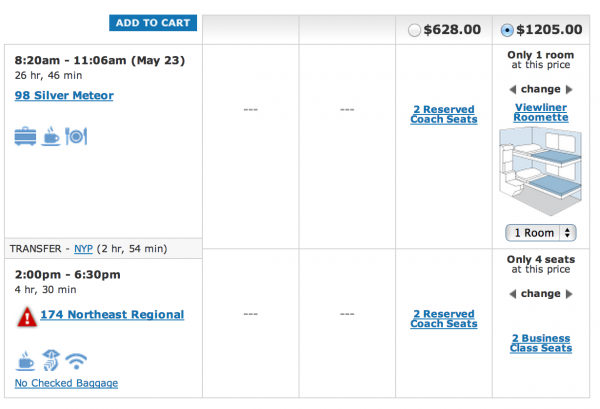Screen dimensions: 600x409
Task: Click the red service alert warning icon
Action: 27,317
